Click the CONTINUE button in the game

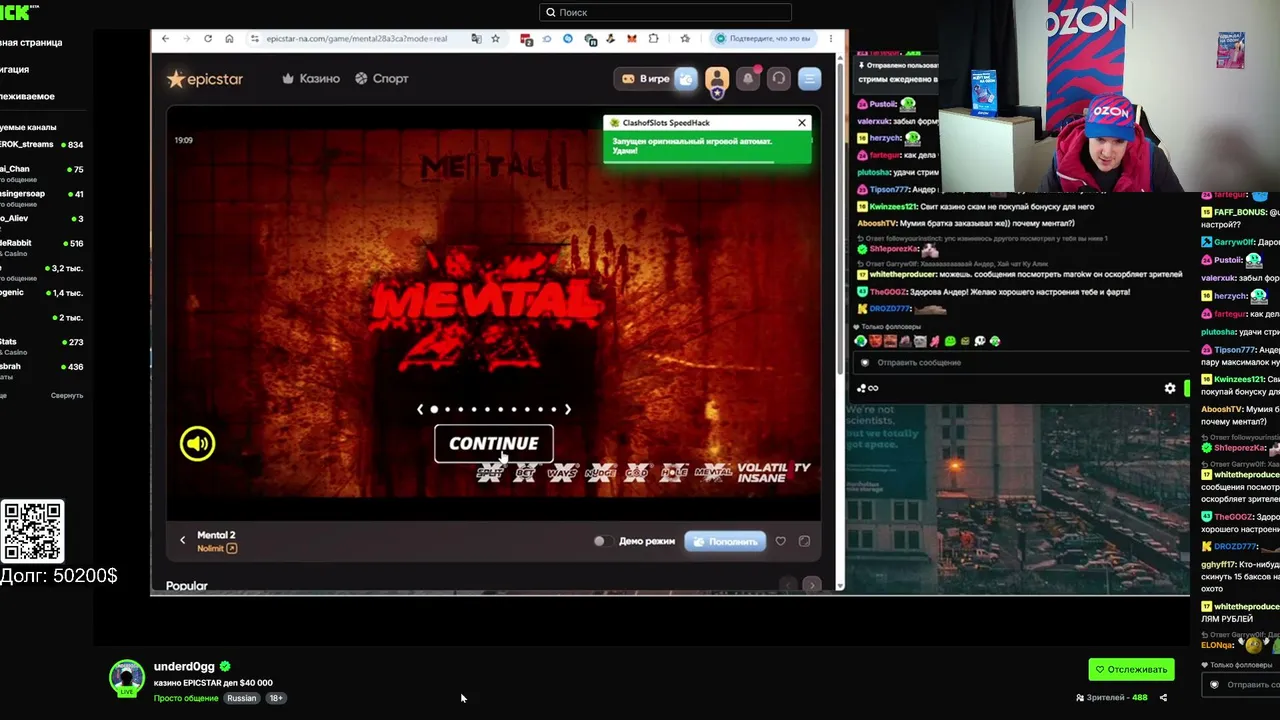(x=494, y=443)
